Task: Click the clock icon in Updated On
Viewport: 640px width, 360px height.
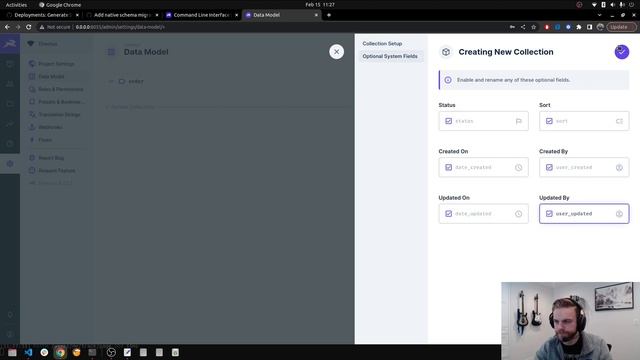Action: tap(518, 214)
